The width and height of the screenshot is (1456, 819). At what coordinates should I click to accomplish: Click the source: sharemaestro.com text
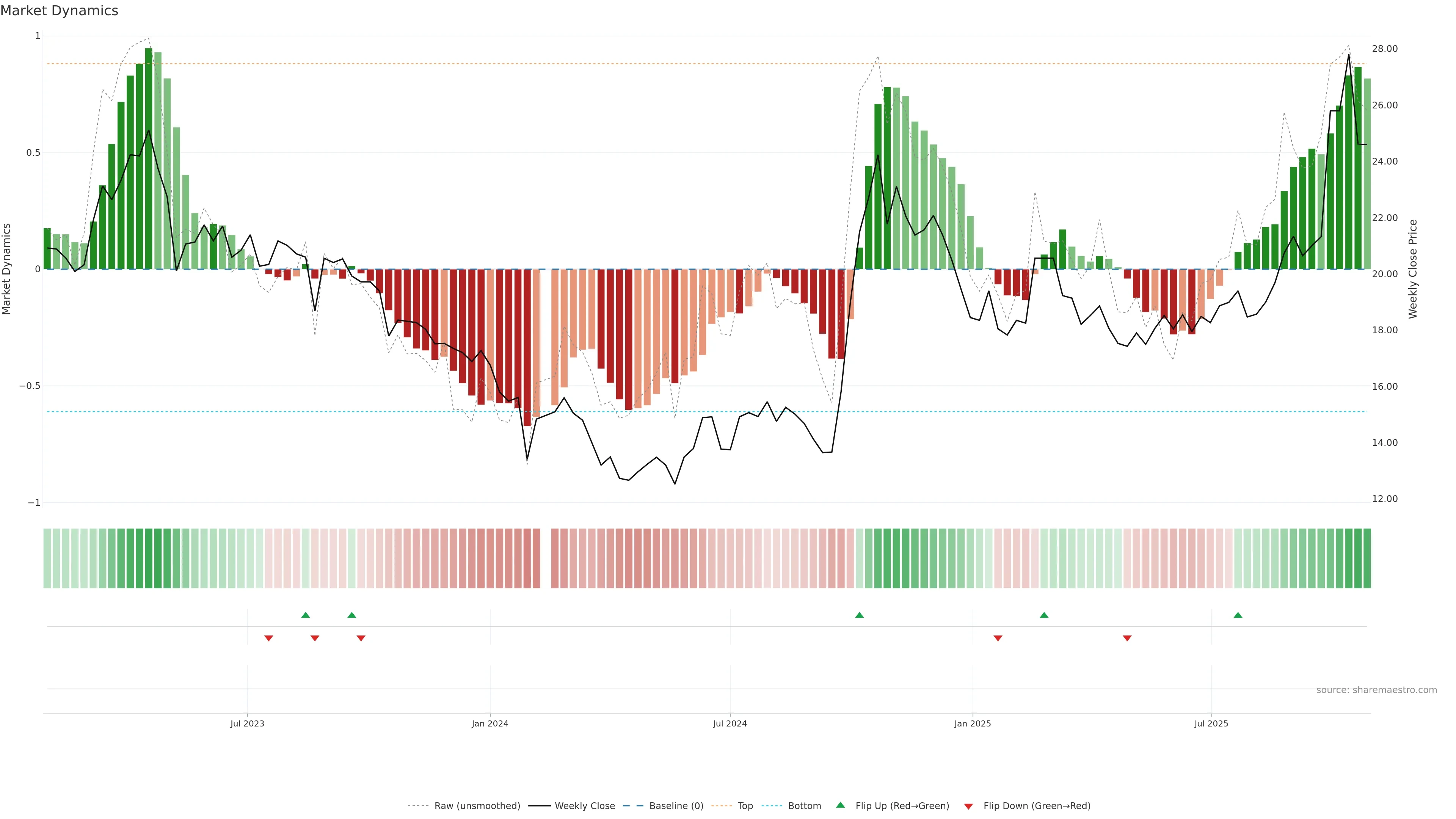point(1376,690)
